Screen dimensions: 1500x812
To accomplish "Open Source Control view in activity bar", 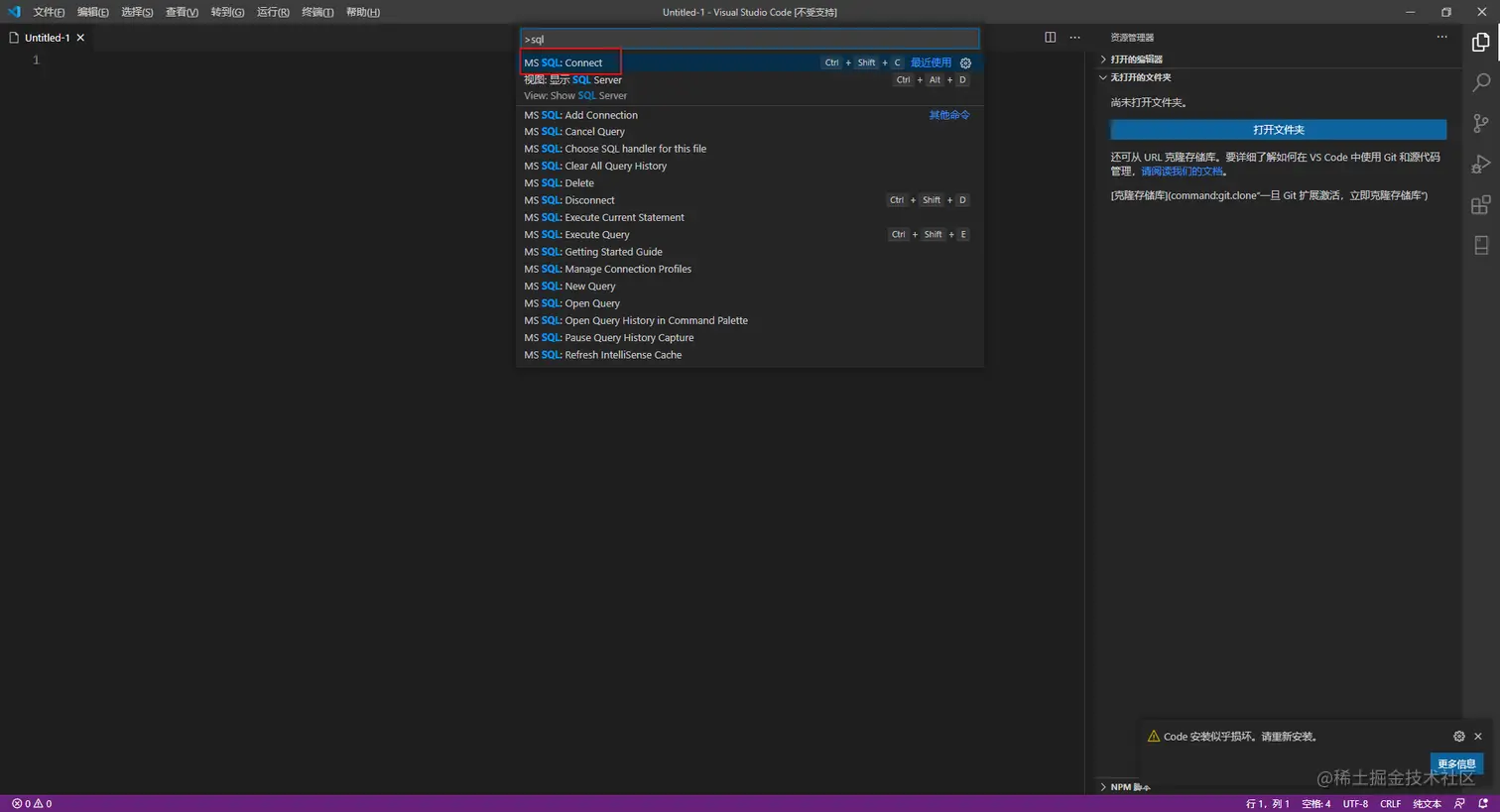I will click(1481, 123).
